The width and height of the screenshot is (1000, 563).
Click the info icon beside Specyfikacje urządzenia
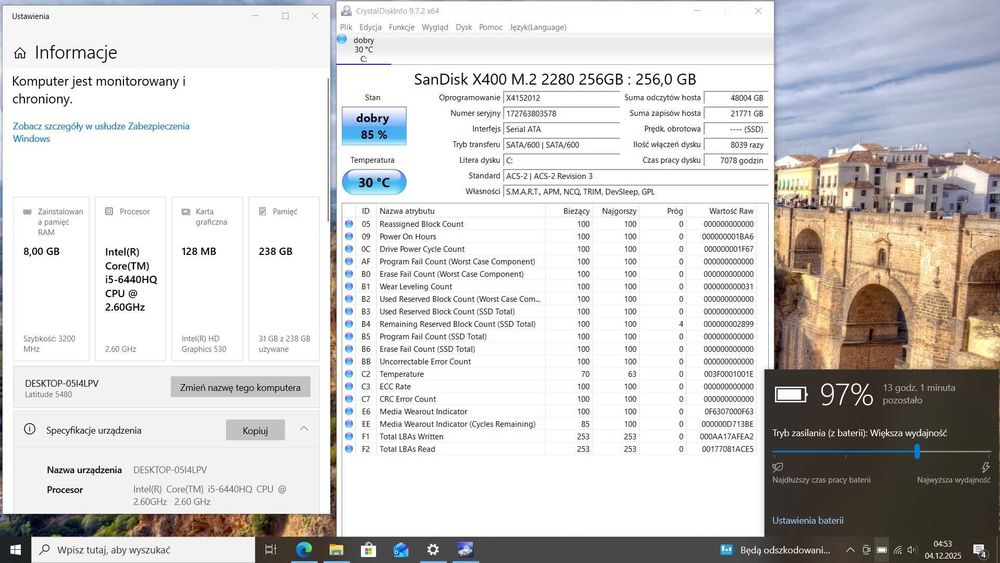pyautogui.click(x=29, y=429)
